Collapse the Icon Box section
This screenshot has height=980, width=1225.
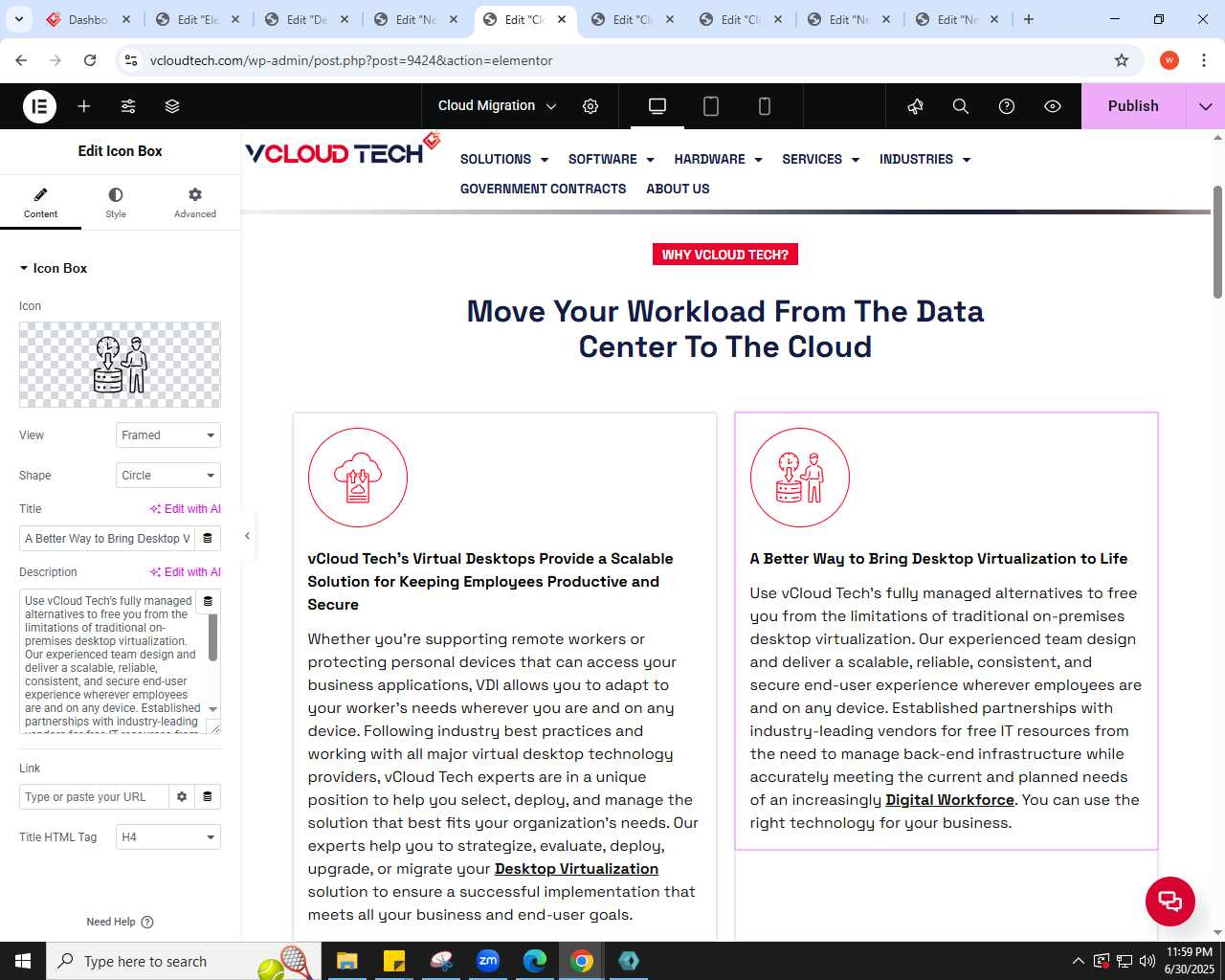pyautogui.click(x=54, y=268)
